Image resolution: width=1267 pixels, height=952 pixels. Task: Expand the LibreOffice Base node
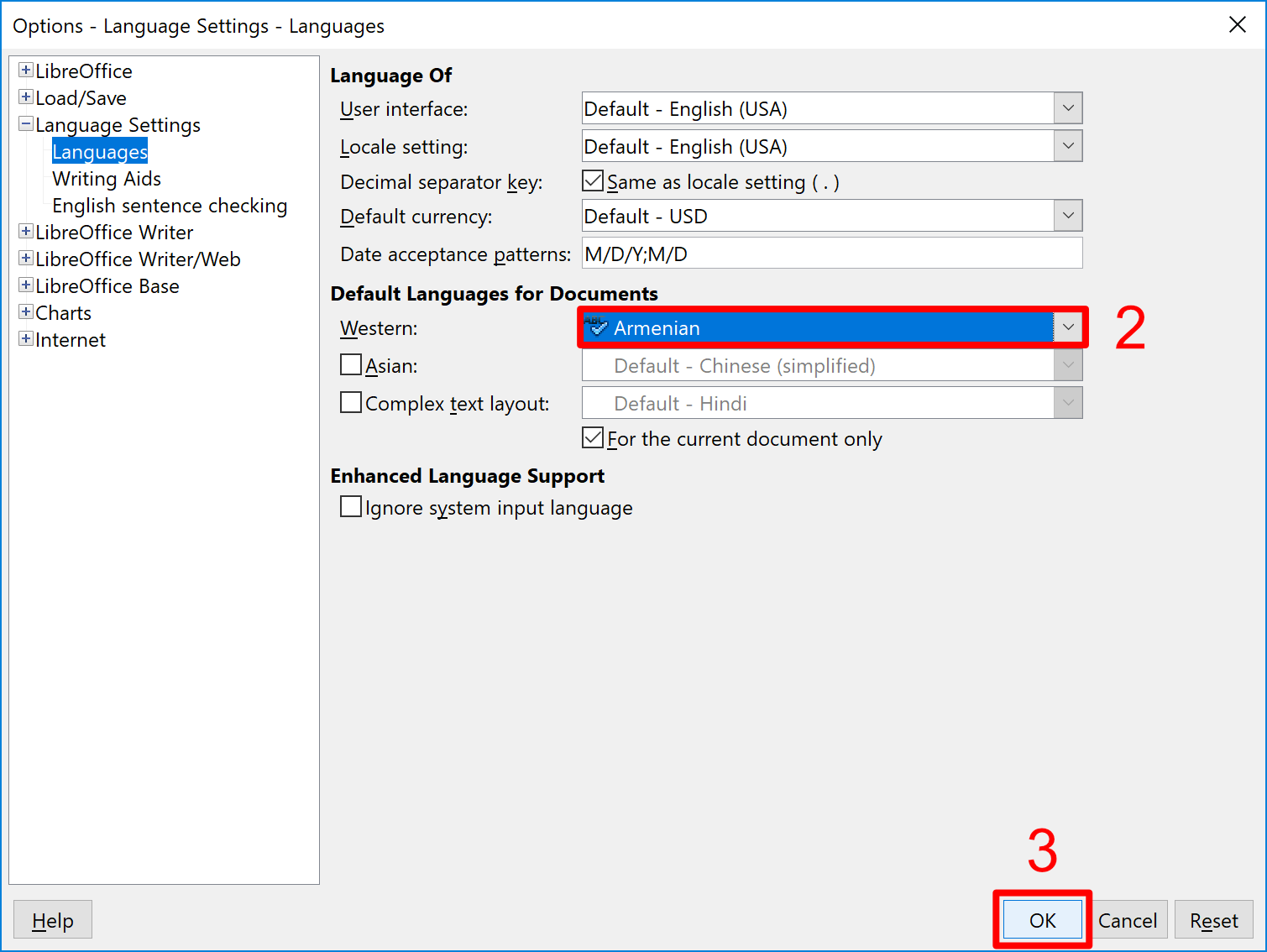pyautogui.click(x=26, y=285)
